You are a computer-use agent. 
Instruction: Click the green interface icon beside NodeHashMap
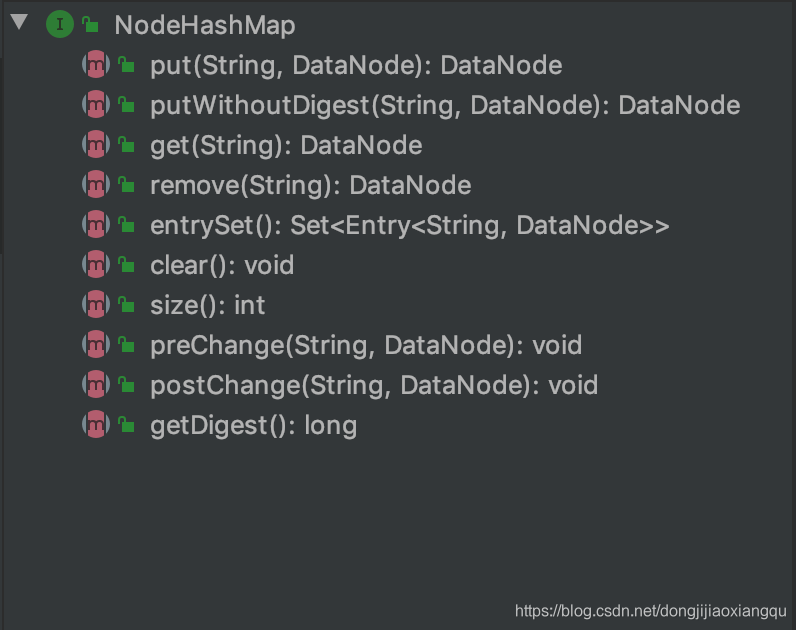[59, 25]
